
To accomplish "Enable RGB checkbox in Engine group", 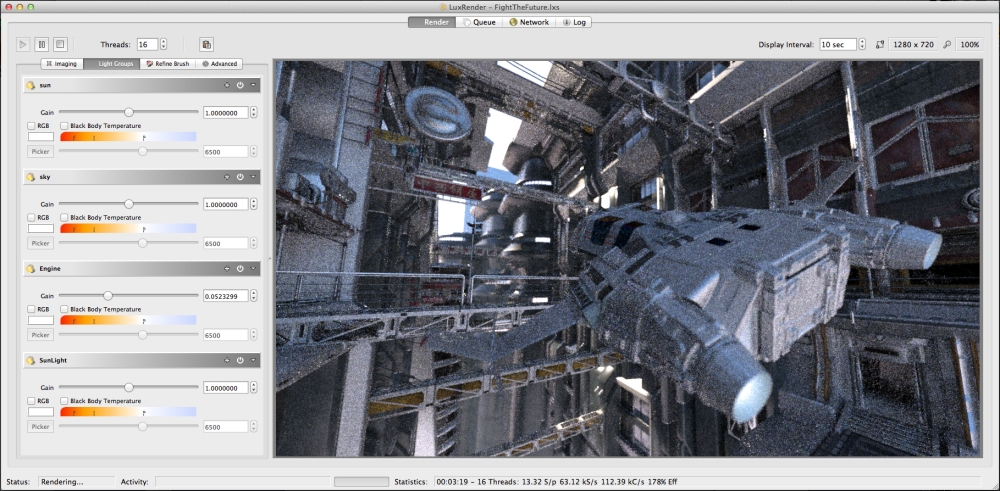I will click(x=31, y=309).
